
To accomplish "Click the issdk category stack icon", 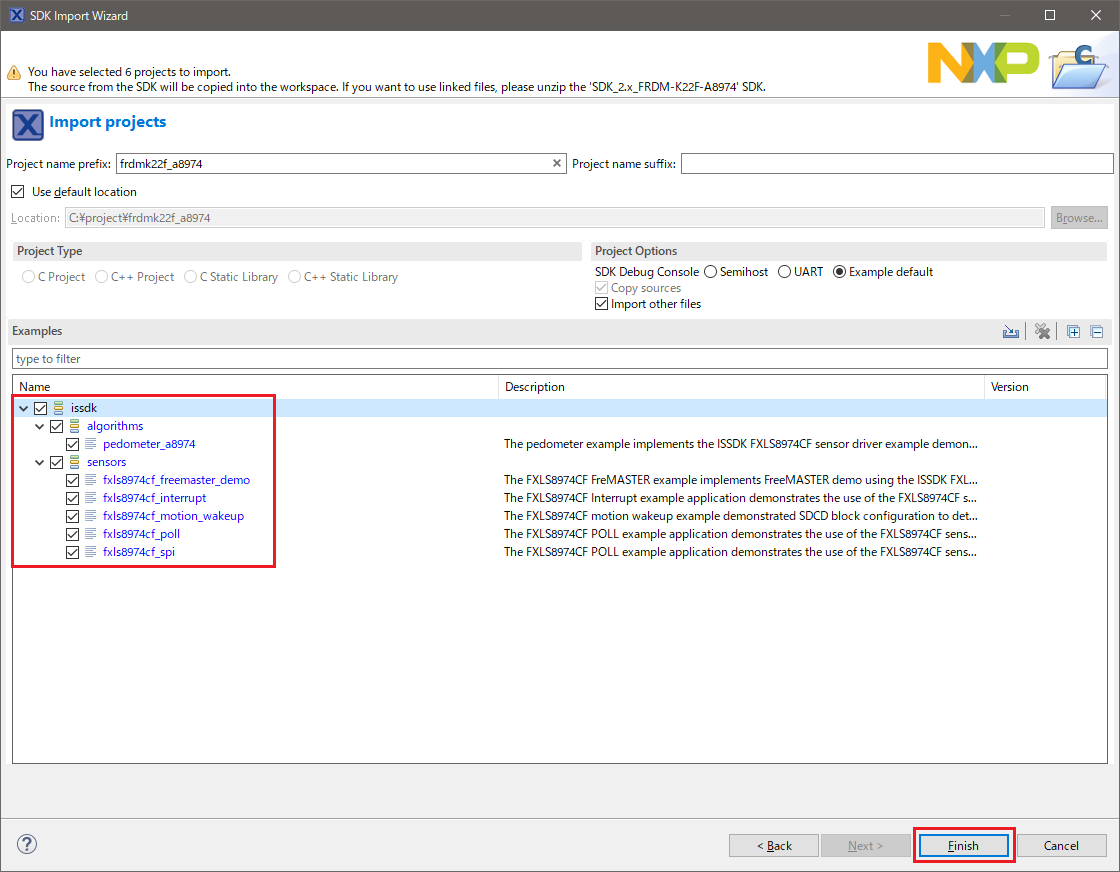I will coord(59,408).
